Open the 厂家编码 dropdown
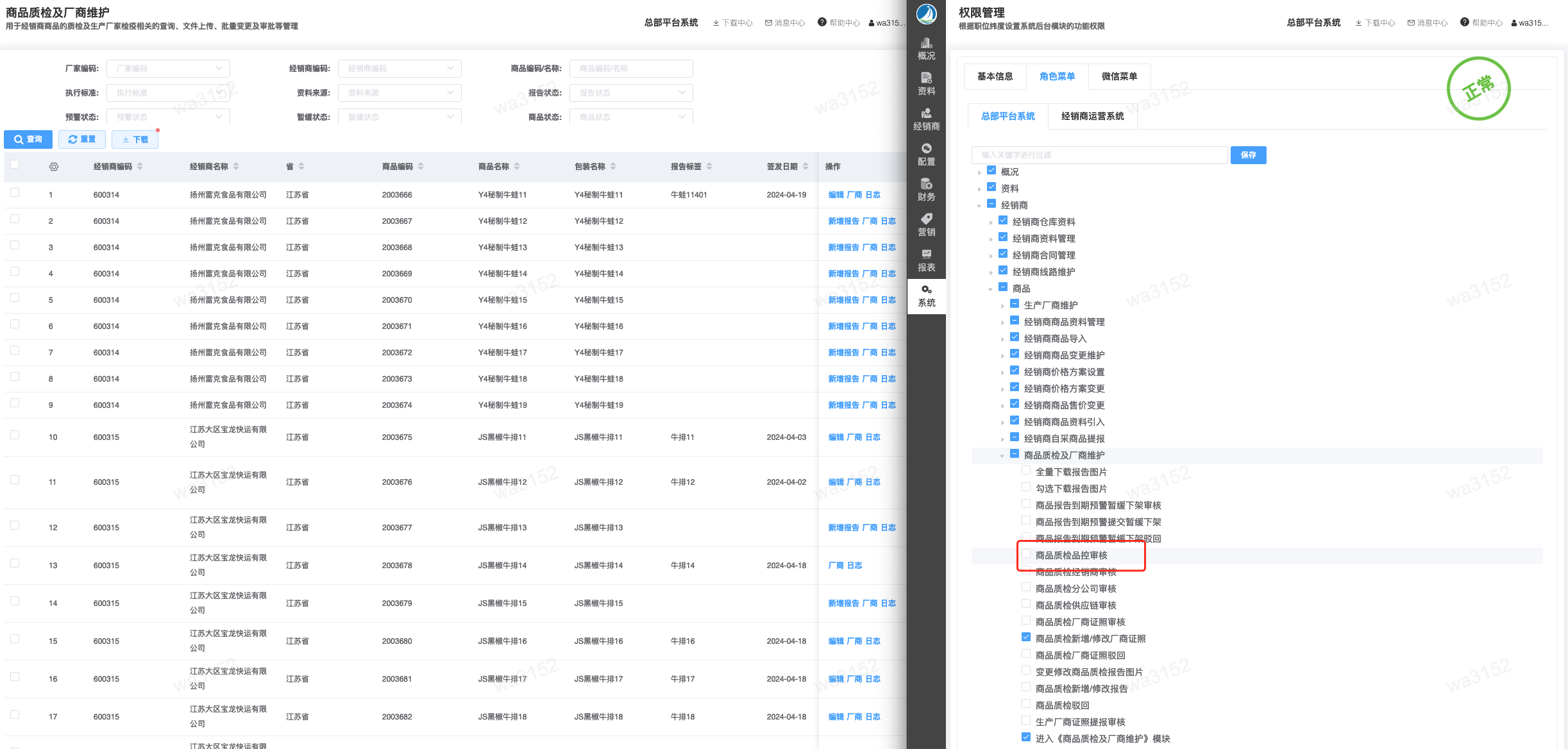This screenshot has height=749, width=1568. (x=168, y=69)
